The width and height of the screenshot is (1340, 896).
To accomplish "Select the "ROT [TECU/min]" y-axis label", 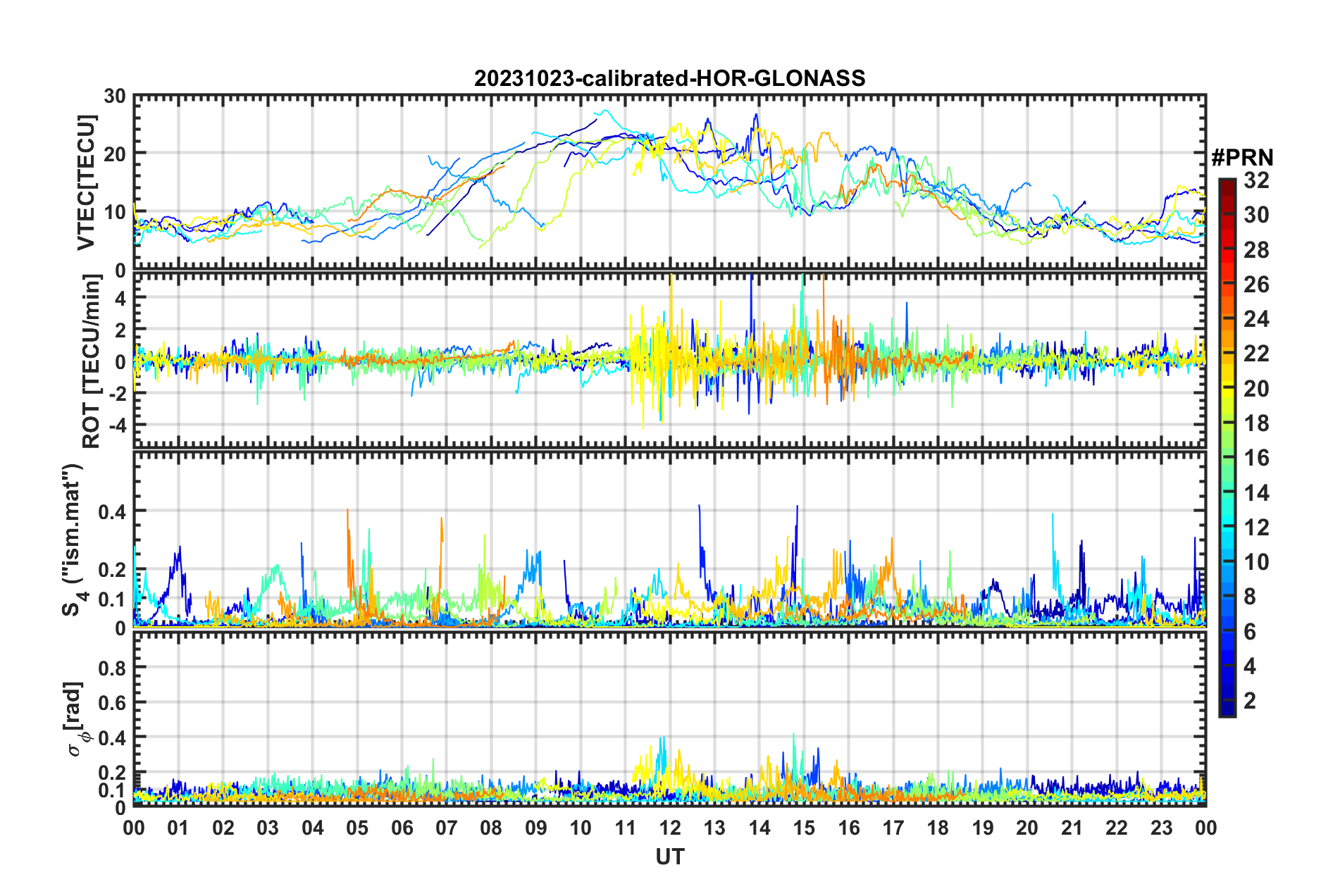I will [92, 361].
